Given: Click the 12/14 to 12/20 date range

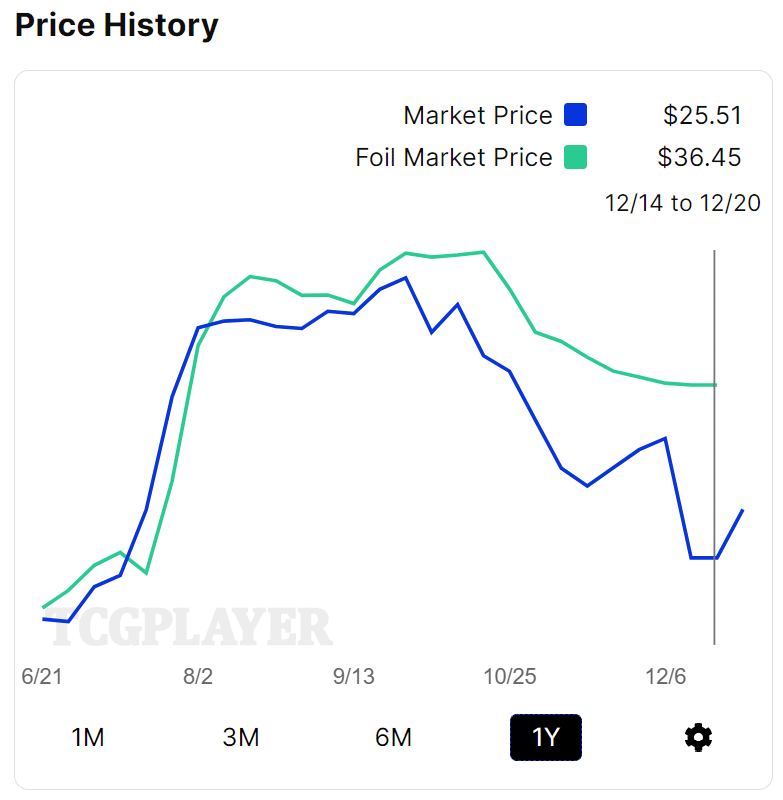Looking at the screenshot, I should pos(683,204).
